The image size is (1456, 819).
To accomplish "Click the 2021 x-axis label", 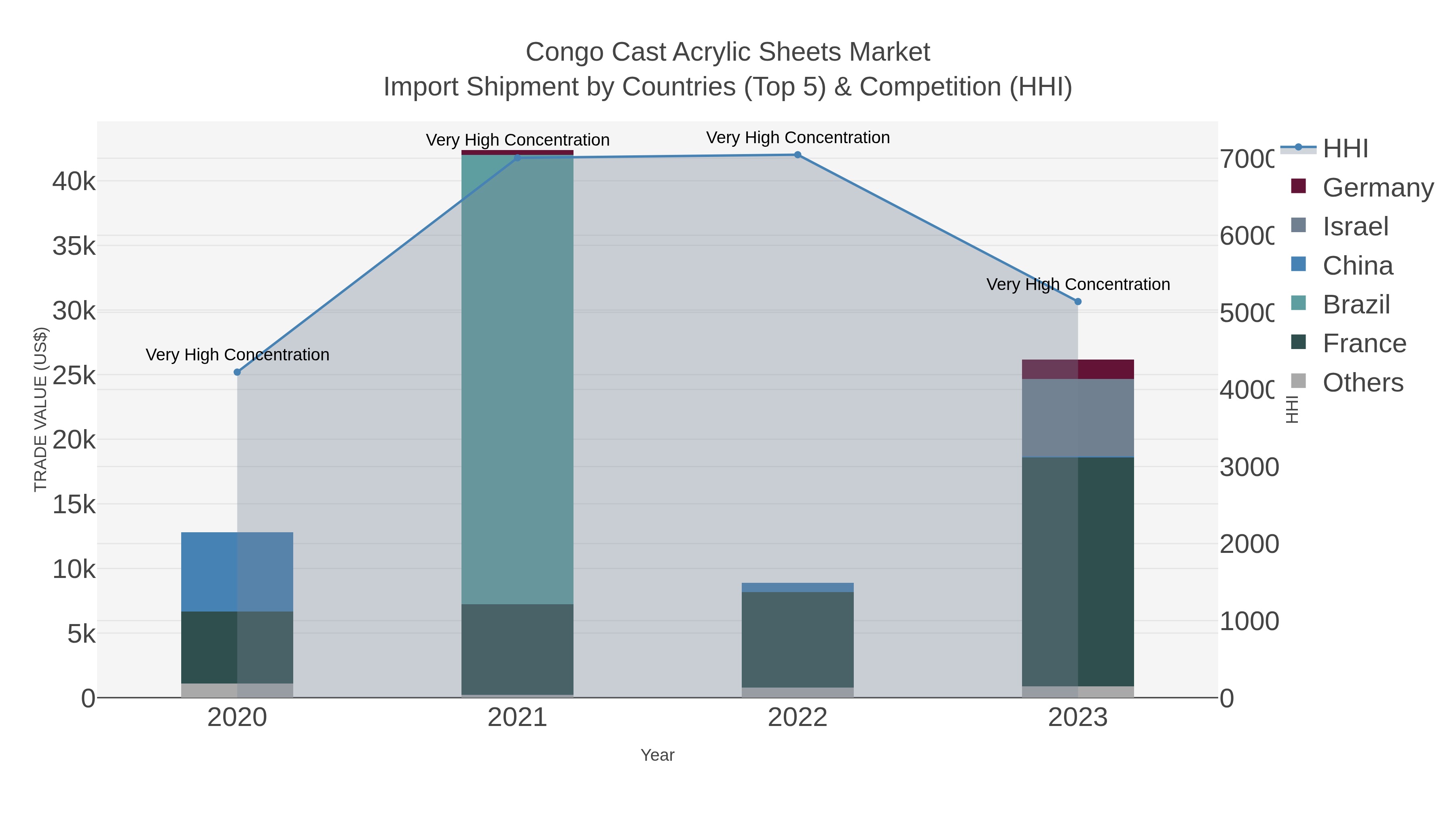I will [x=517, y=718].
